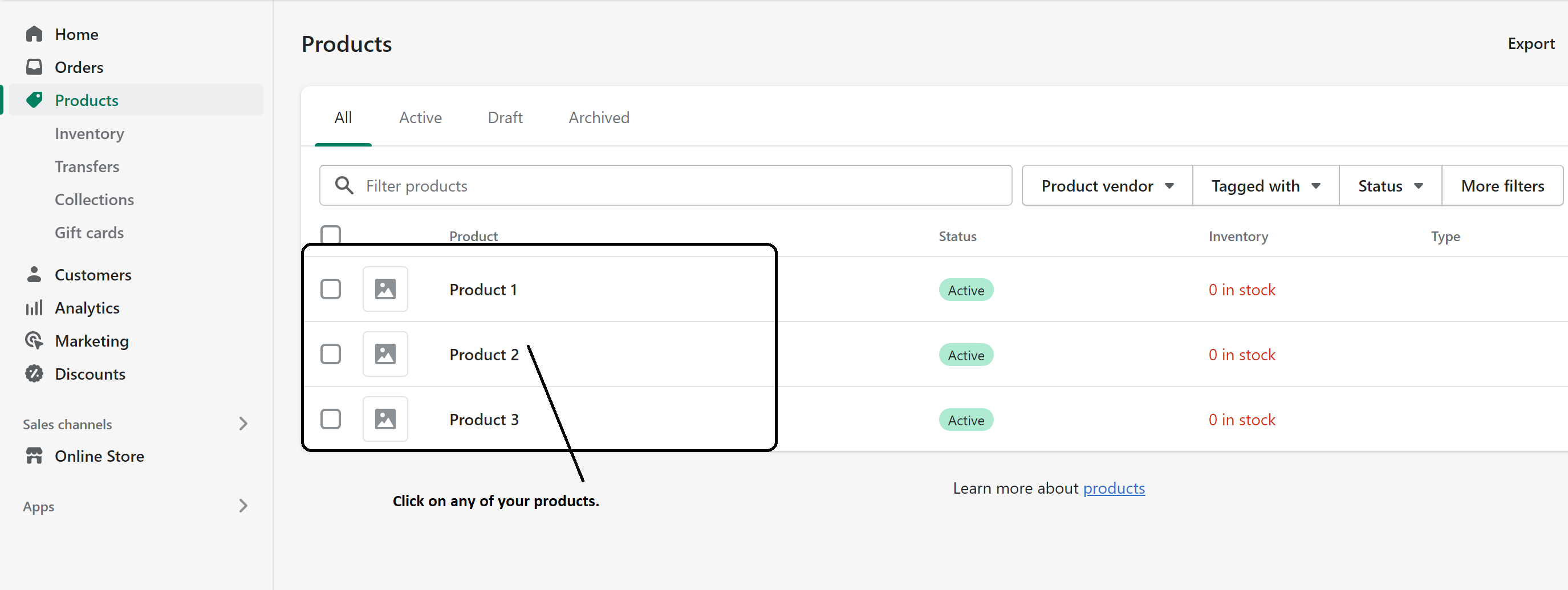Click the magnifying glass search icon

click(x=344, y=185)
